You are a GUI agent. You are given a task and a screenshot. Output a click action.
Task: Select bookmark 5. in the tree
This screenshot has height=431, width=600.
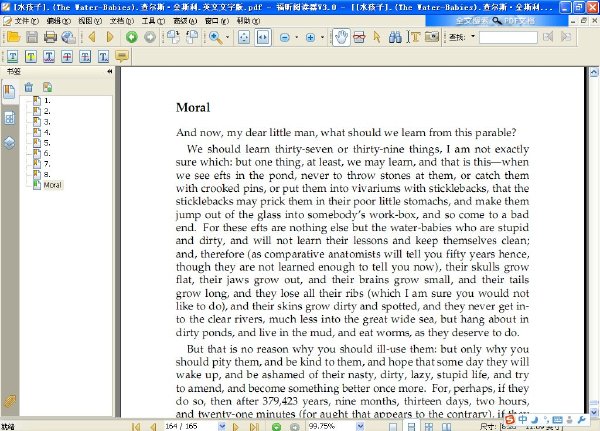click(47, 143)
